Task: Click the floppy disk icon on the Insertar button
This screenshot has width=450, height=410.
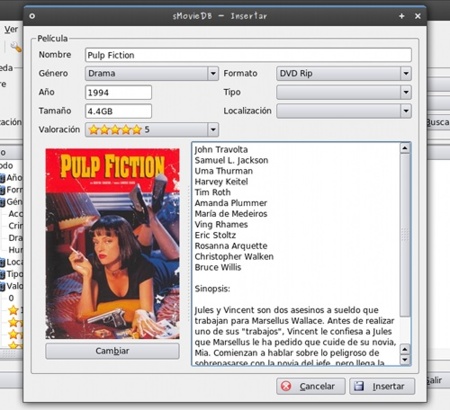Action: coord(359,386)
